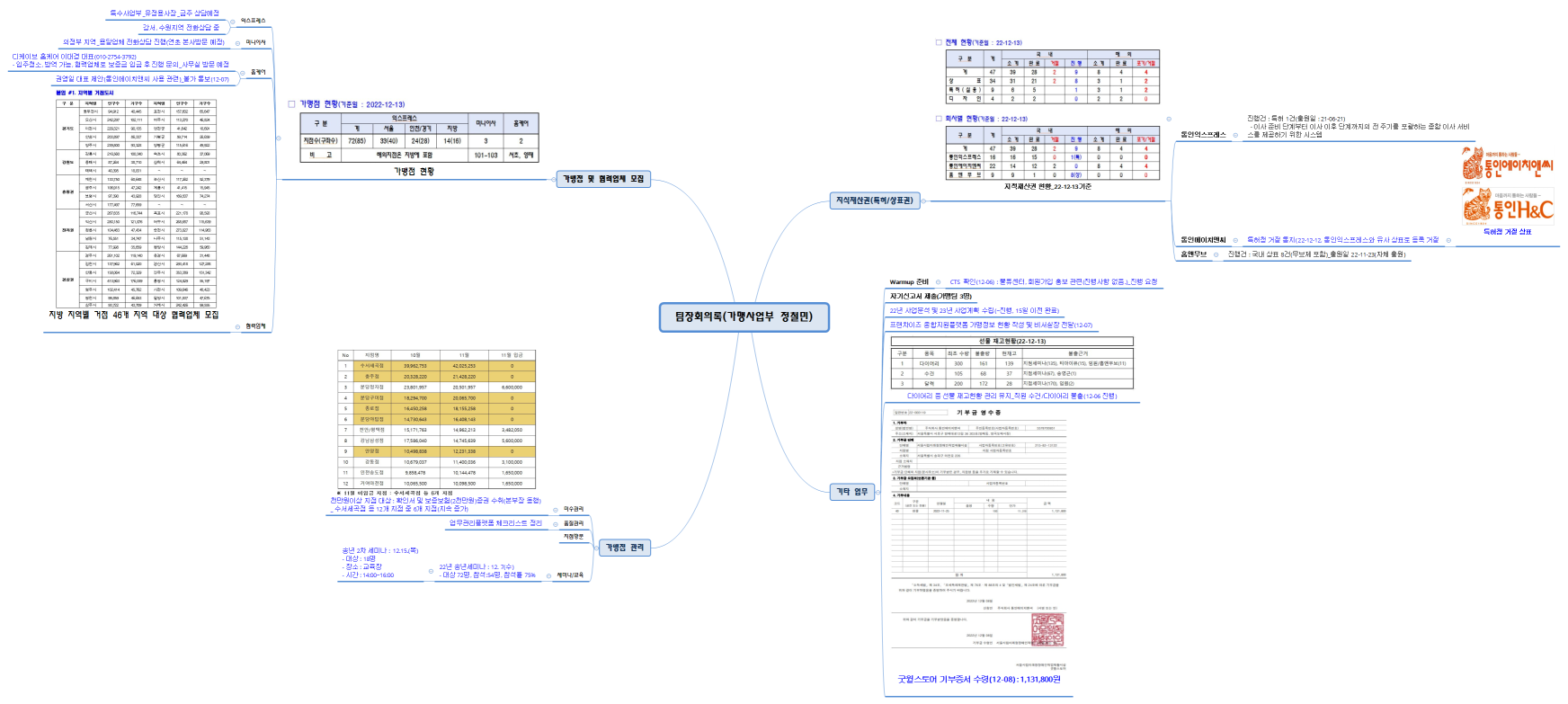
Task: Click the central 팀장회의록 root topic
Action: 743,316
